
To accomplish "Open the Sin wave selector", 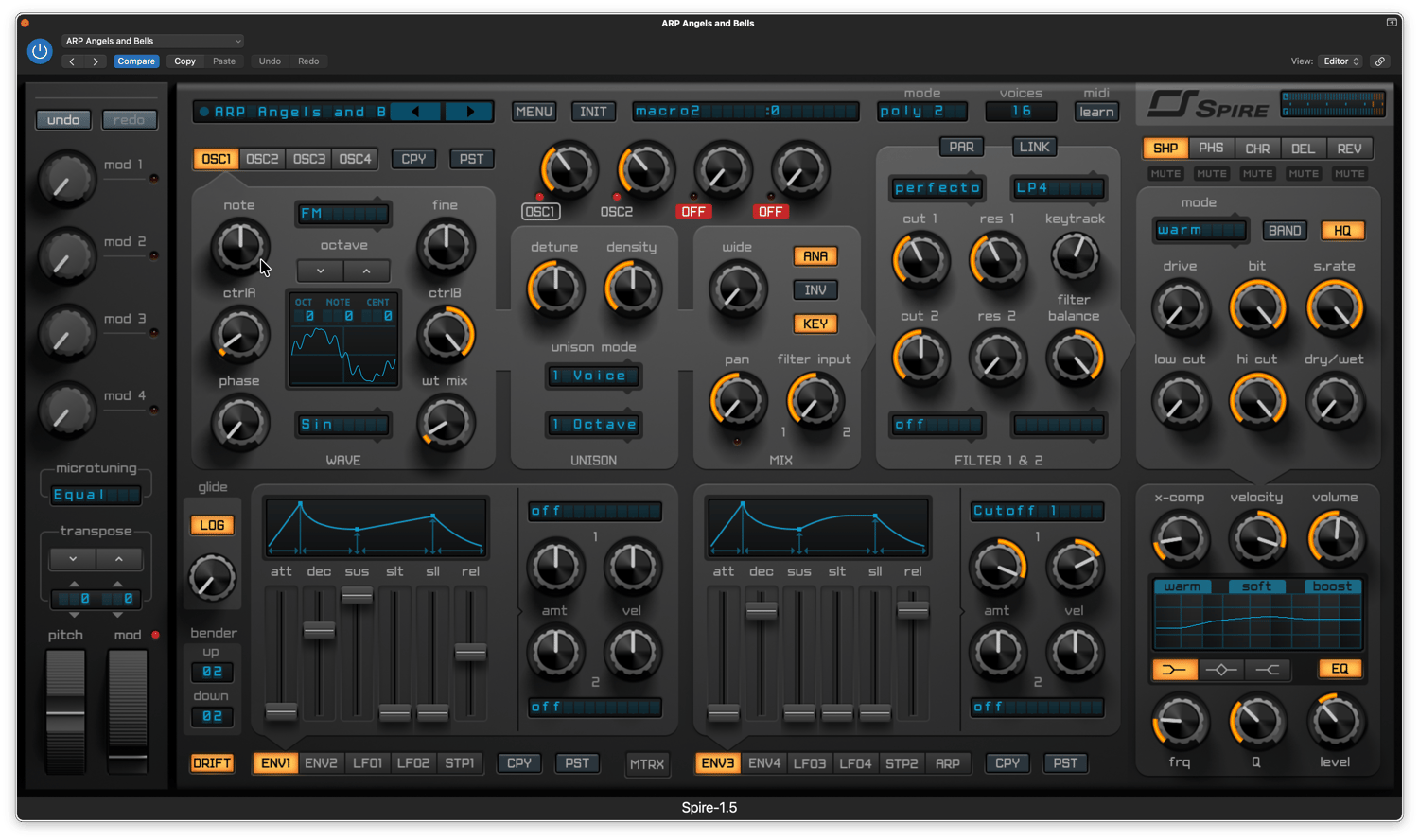I will click(x=342, y=425).
